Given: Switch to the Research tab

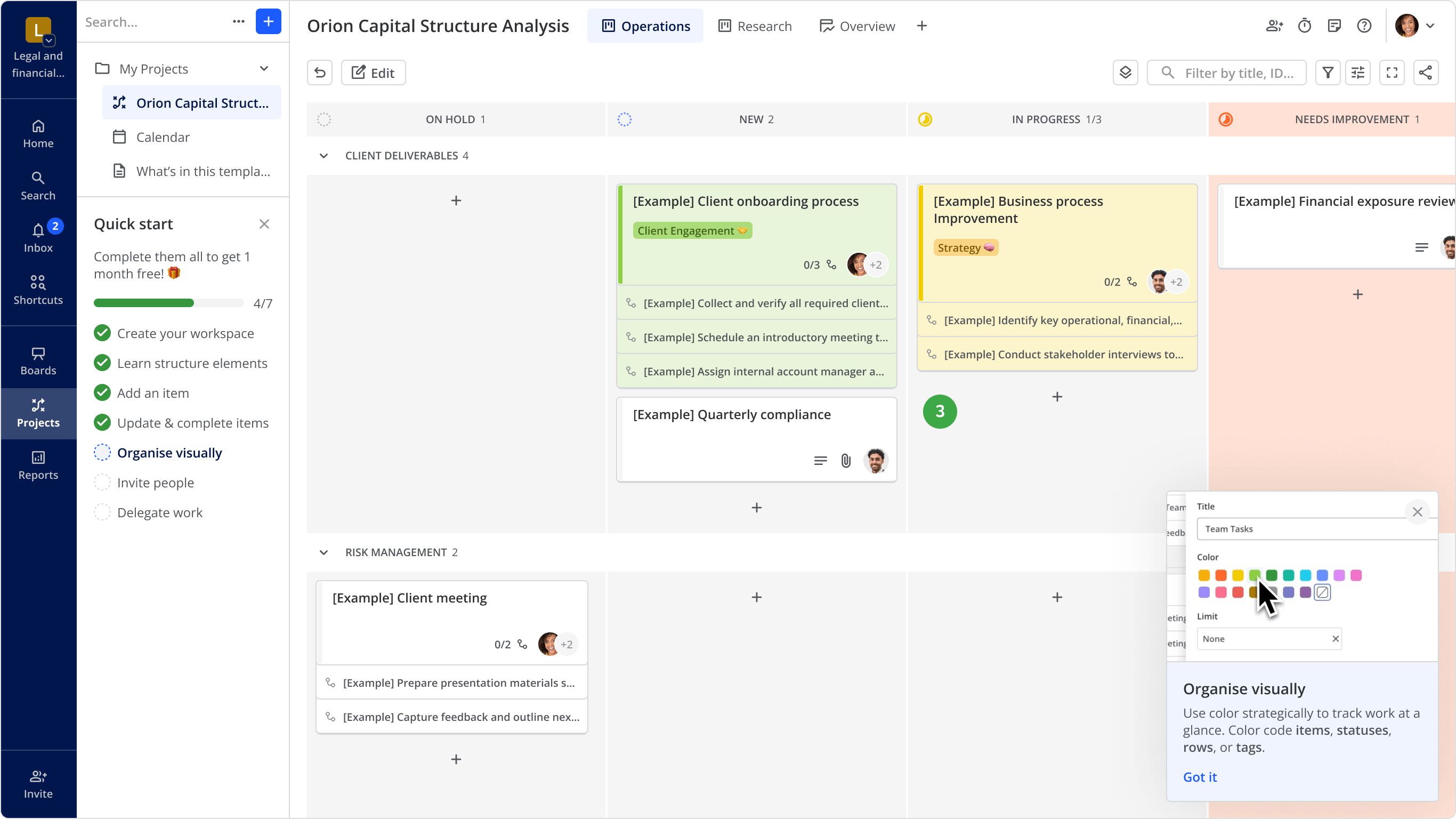Looking at the screenshot, I should pos(755,26).
